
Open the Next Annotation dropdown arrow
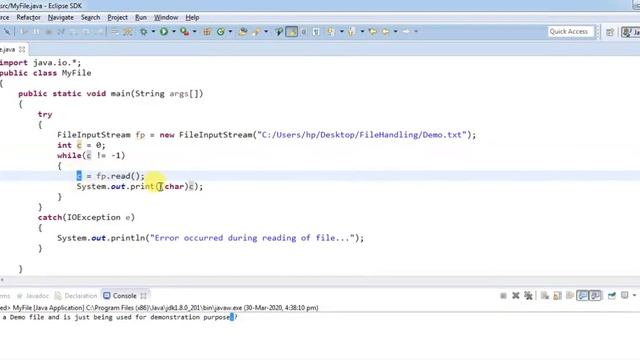click(x=341, y=31)
